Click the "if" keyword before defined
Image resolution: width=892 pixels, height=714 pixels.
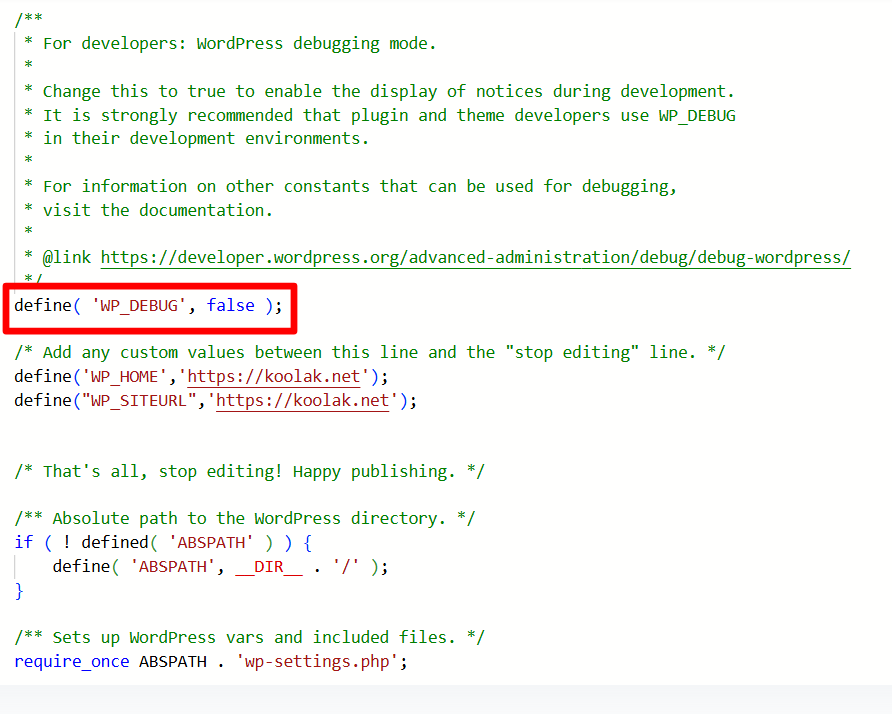(x=24, y=543)
